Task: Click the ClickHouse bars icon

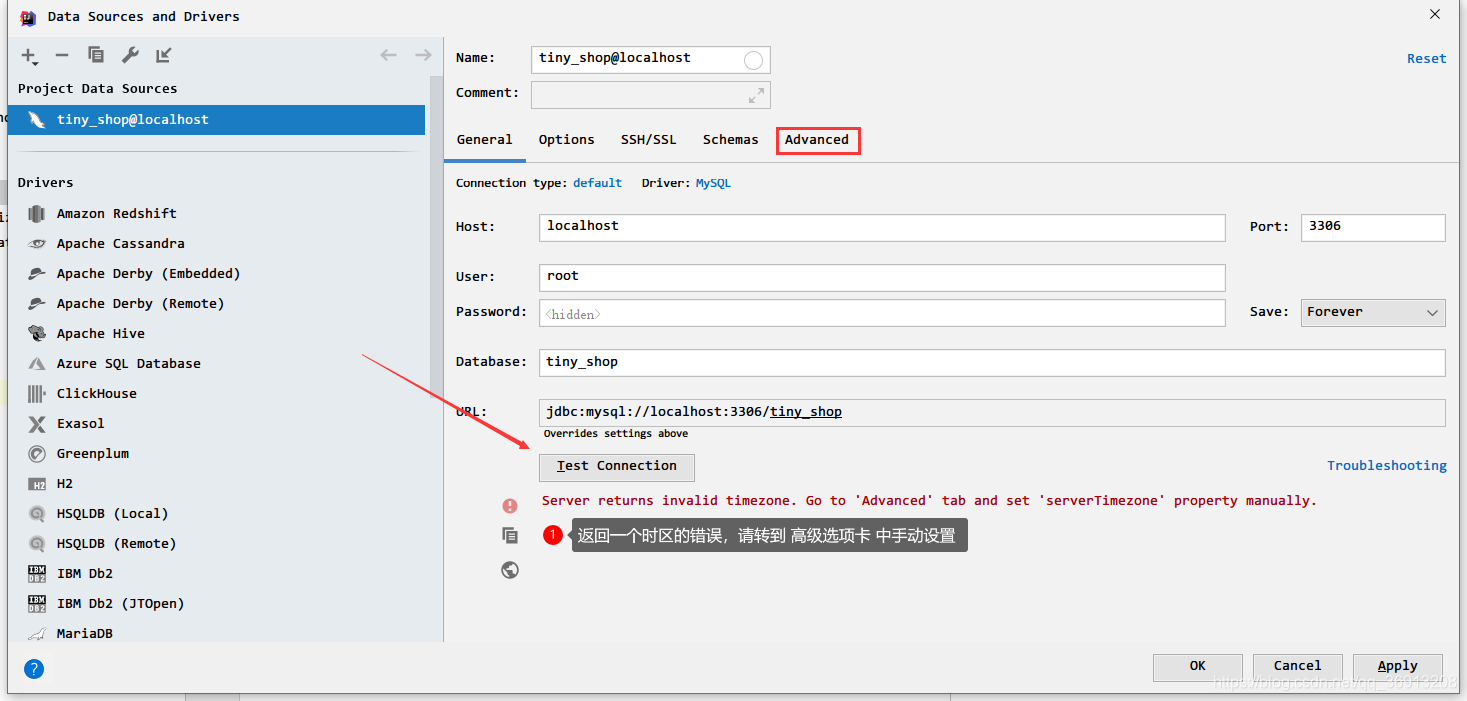Action: pos(37,393)
